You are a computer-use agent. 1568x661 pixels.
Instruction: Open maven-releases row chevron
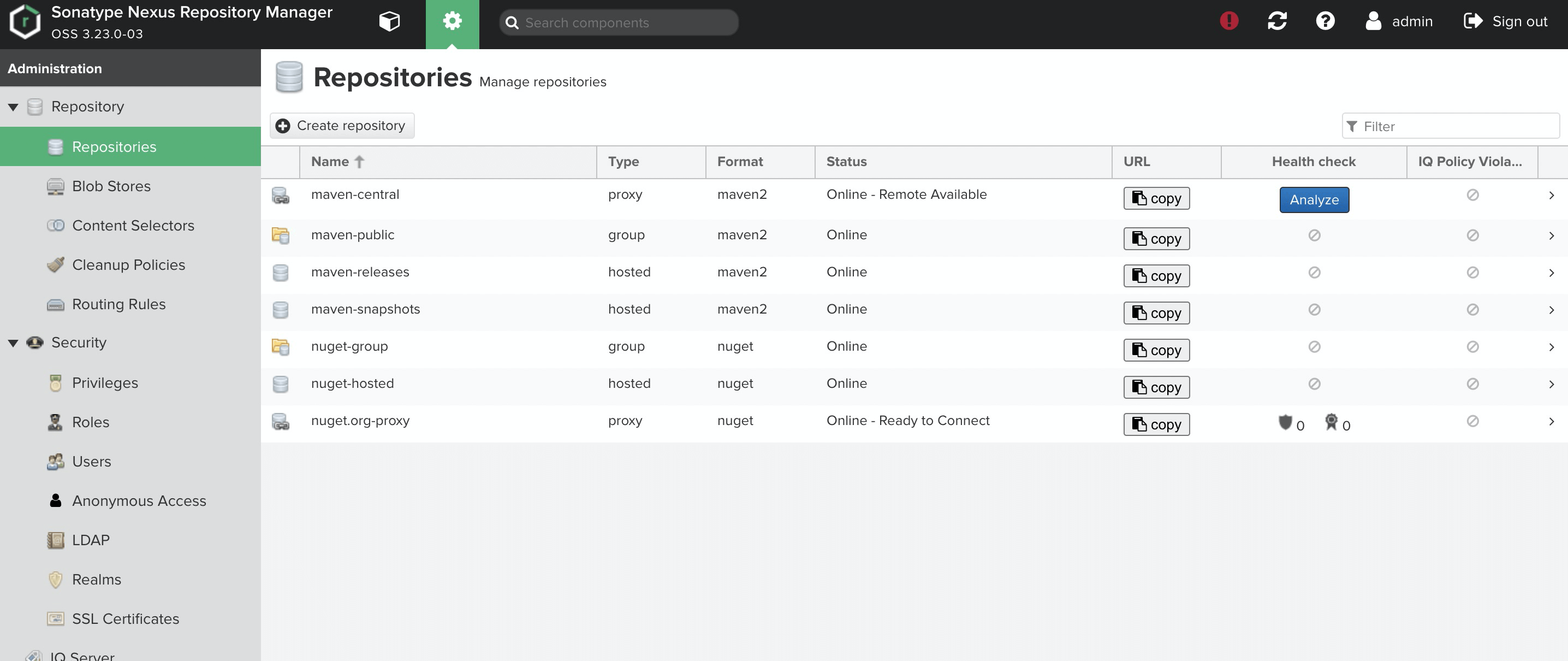1552,273
